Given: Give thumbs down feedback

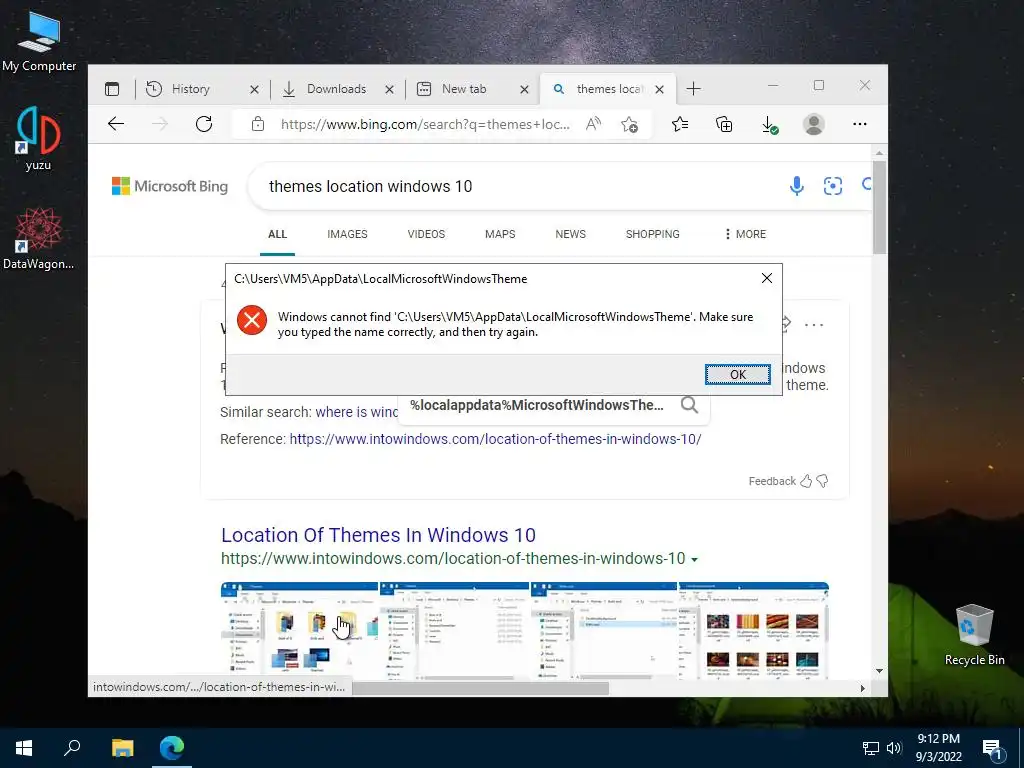Looking at the screenshot, I should pos(822,481).
